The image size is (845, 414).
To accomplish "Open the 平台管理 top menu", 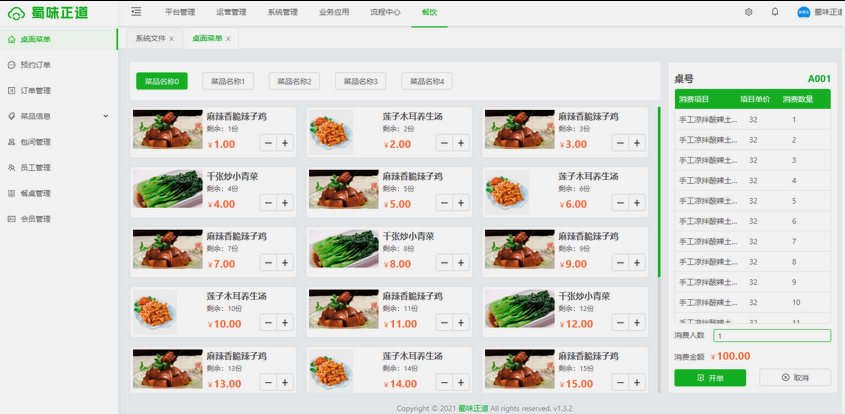I will (x=180, y=12).
